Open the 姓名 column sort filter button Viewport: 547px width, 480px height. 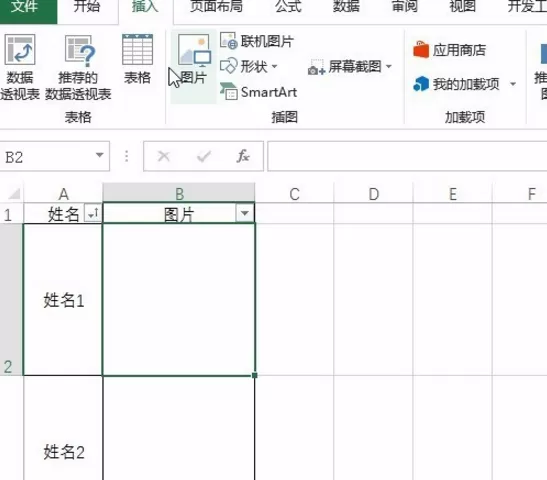pyautogui.click(x=93, y=213)
